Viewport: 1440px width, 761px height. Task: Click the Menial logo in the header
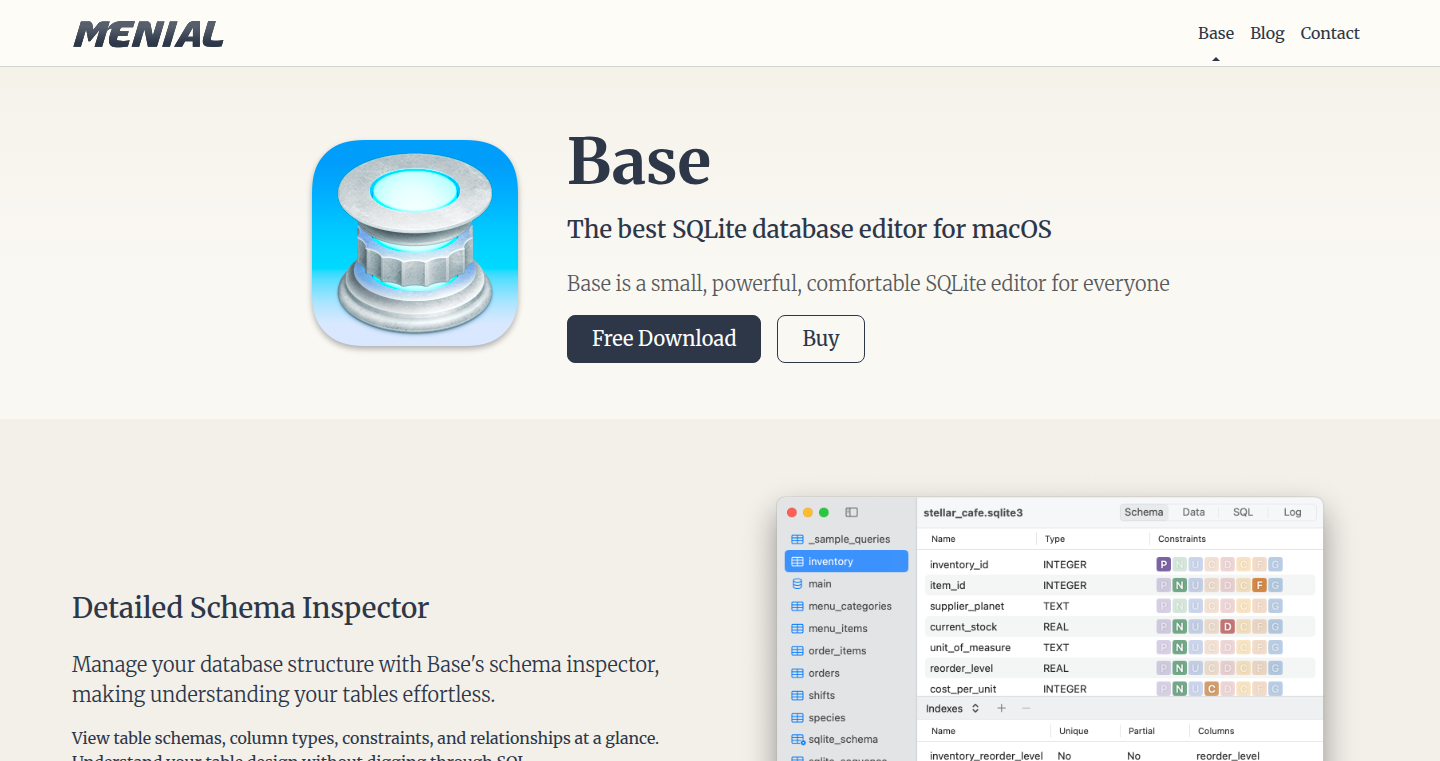coord(148,34)
